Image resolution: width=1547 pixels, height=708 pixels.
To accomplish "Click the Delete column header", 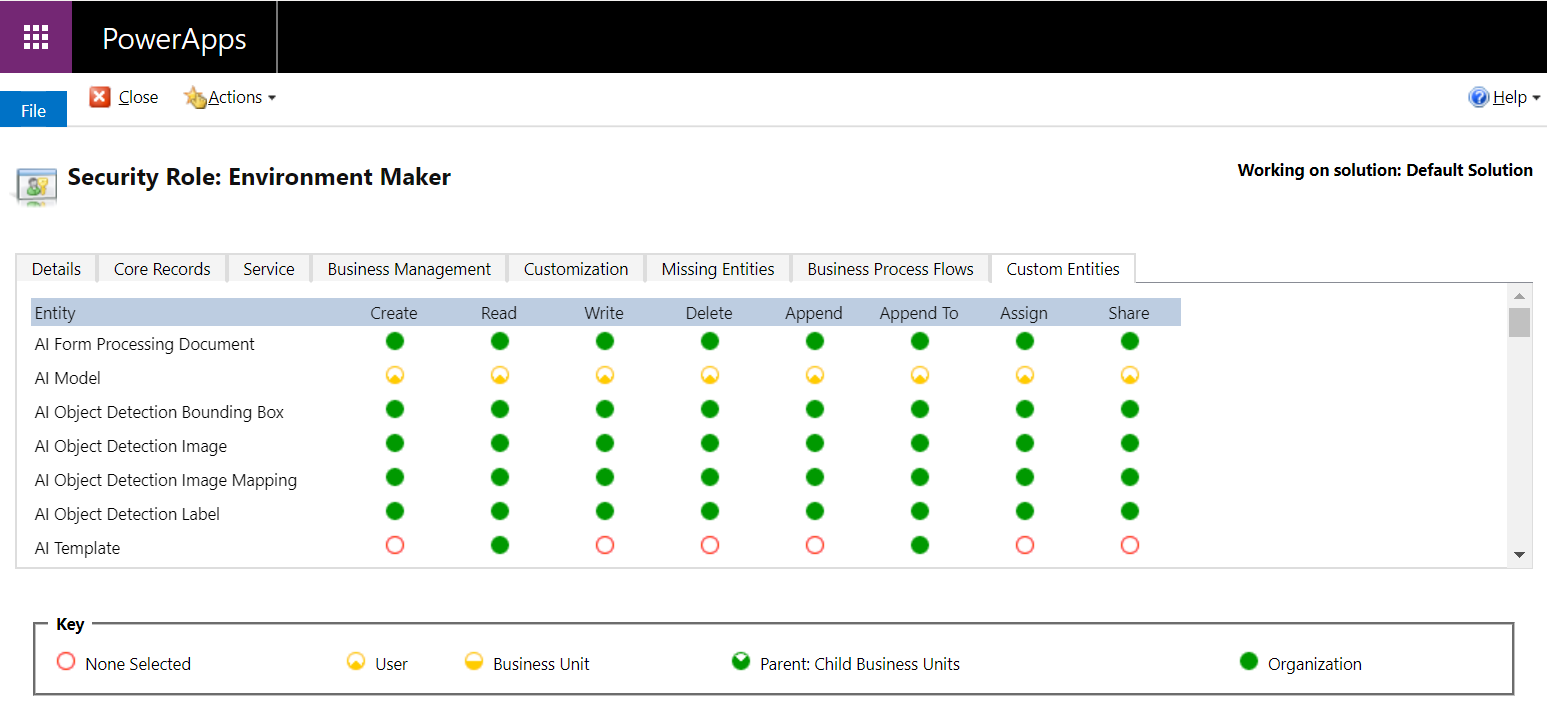I will point(709,313).
